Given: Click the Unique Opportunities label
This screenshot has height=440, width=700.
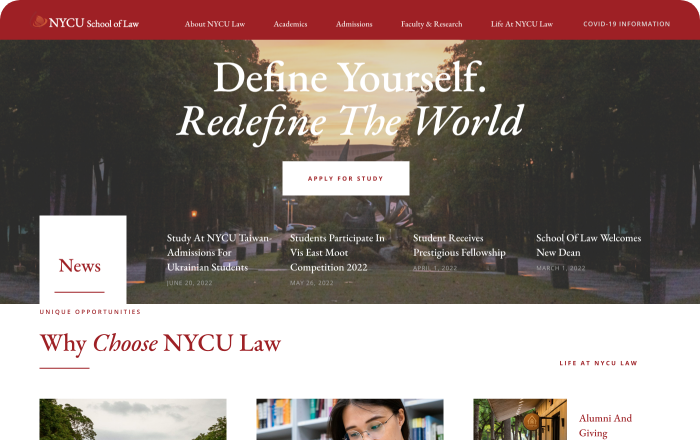Looking at the screenshot, I should pyautogui.click(x=90, y=311).
